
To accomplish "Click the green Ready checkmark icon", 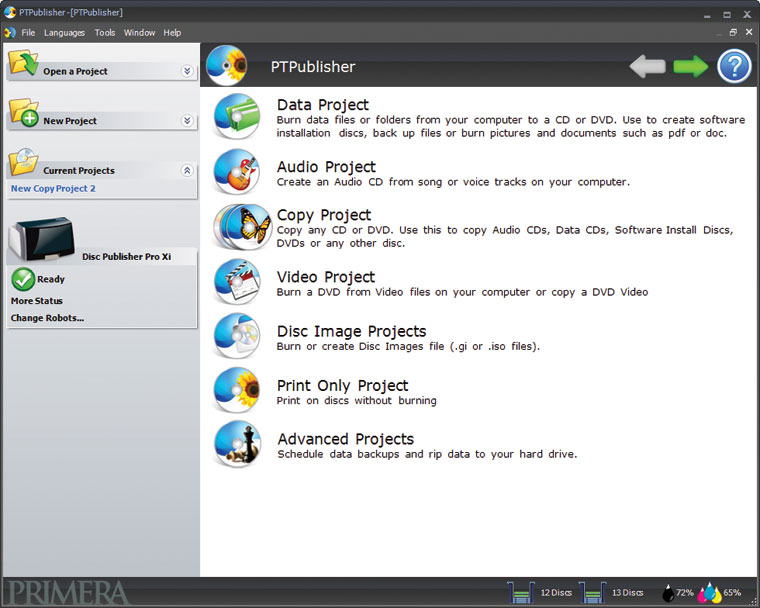I will [23, 279].
